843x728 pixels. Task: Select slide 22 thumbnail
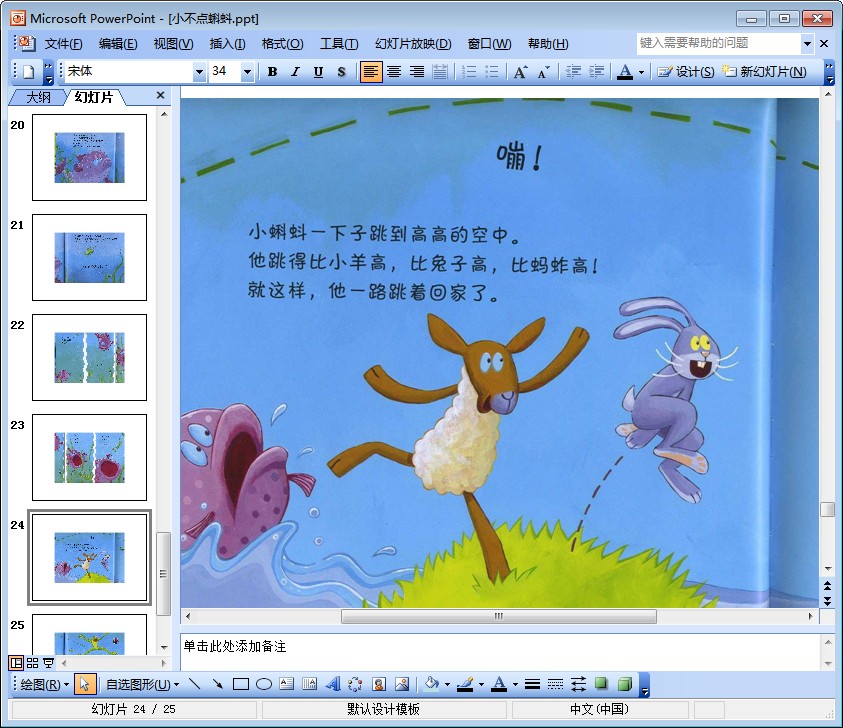(89, 357)
